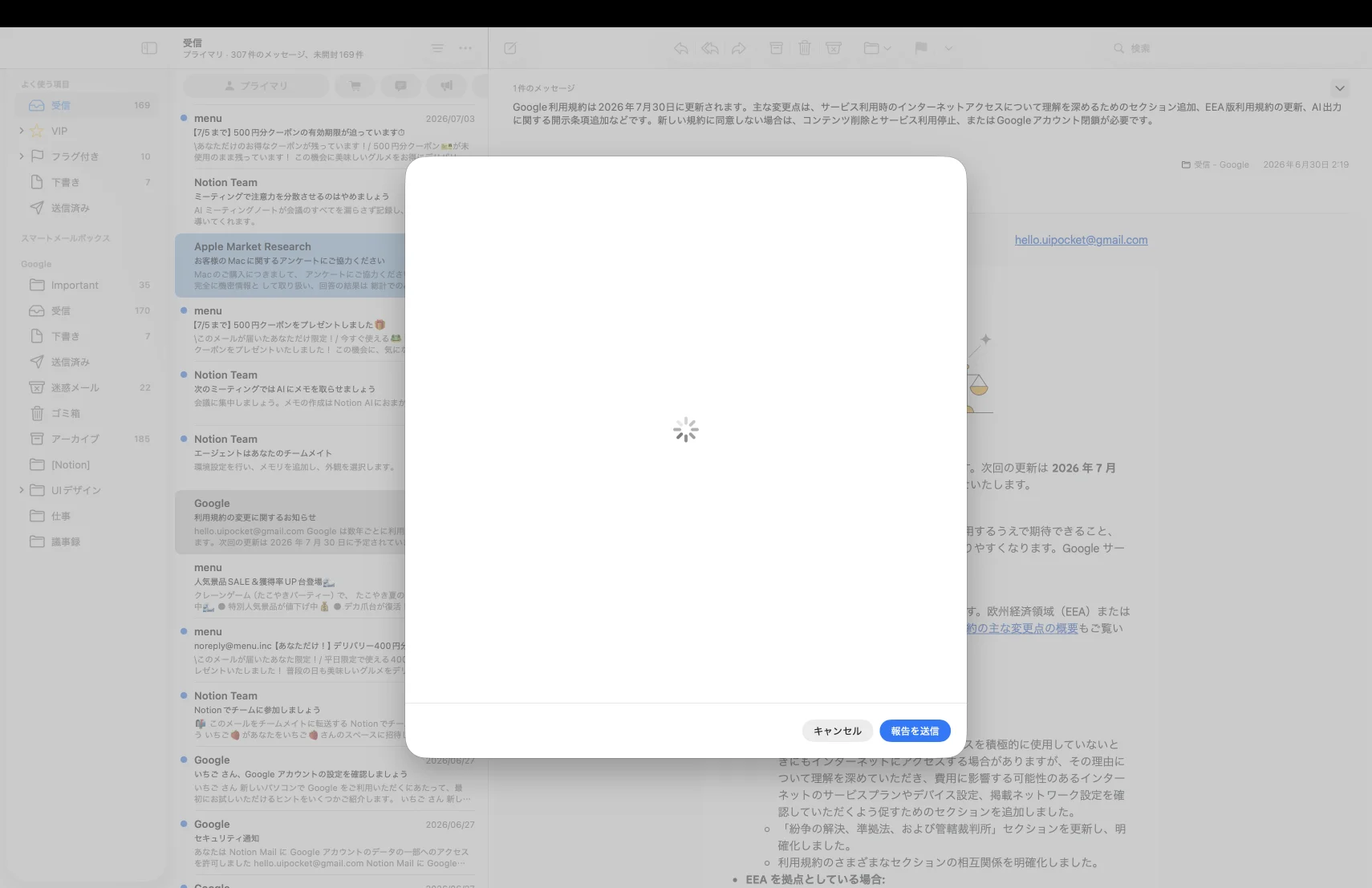The width and height of the screenshot is (1372, 888).
Task: Click the スマートメールボックス header
Action: (66, 238)
